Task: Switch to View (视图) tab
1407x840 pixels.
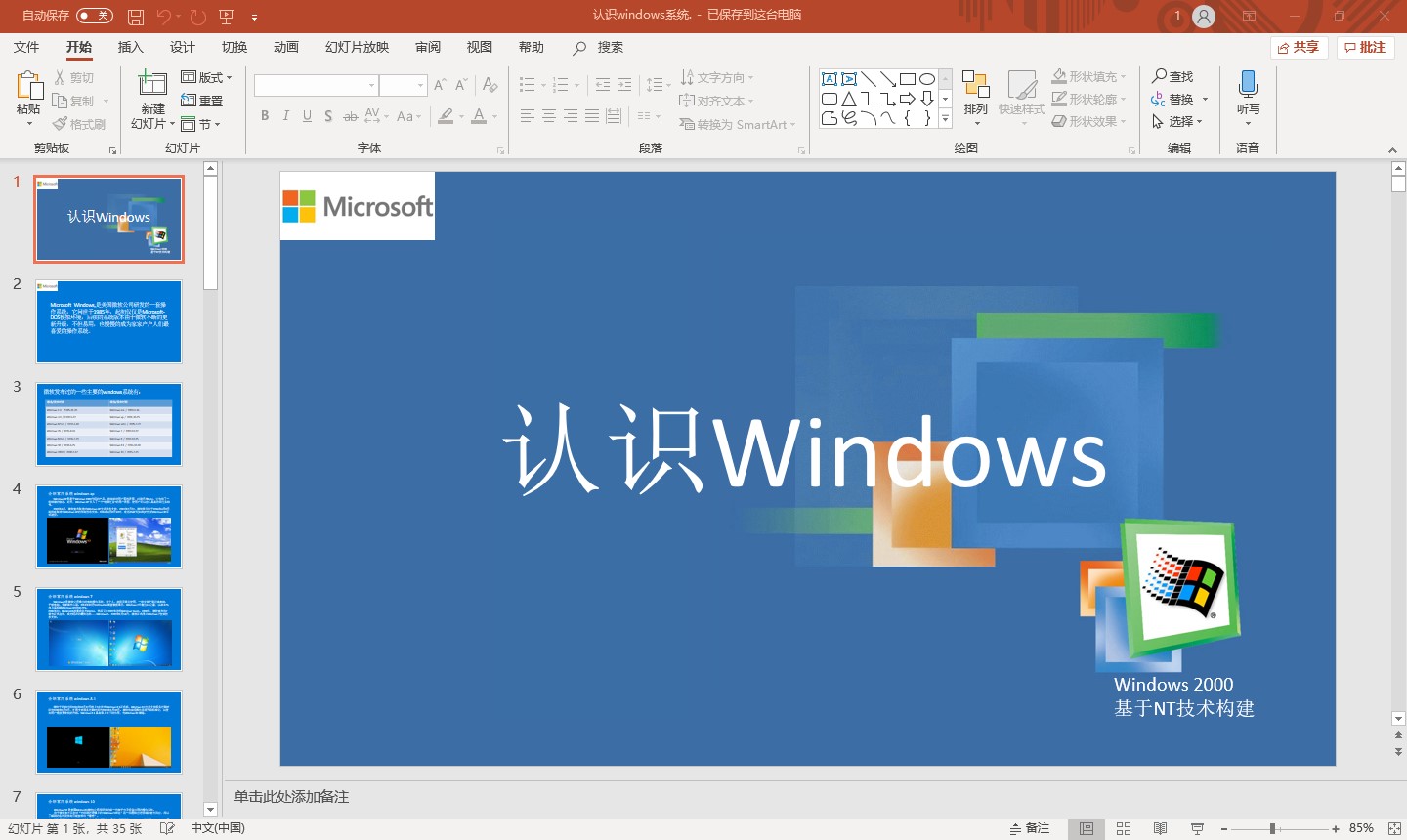Action: [x=479, y=47]
